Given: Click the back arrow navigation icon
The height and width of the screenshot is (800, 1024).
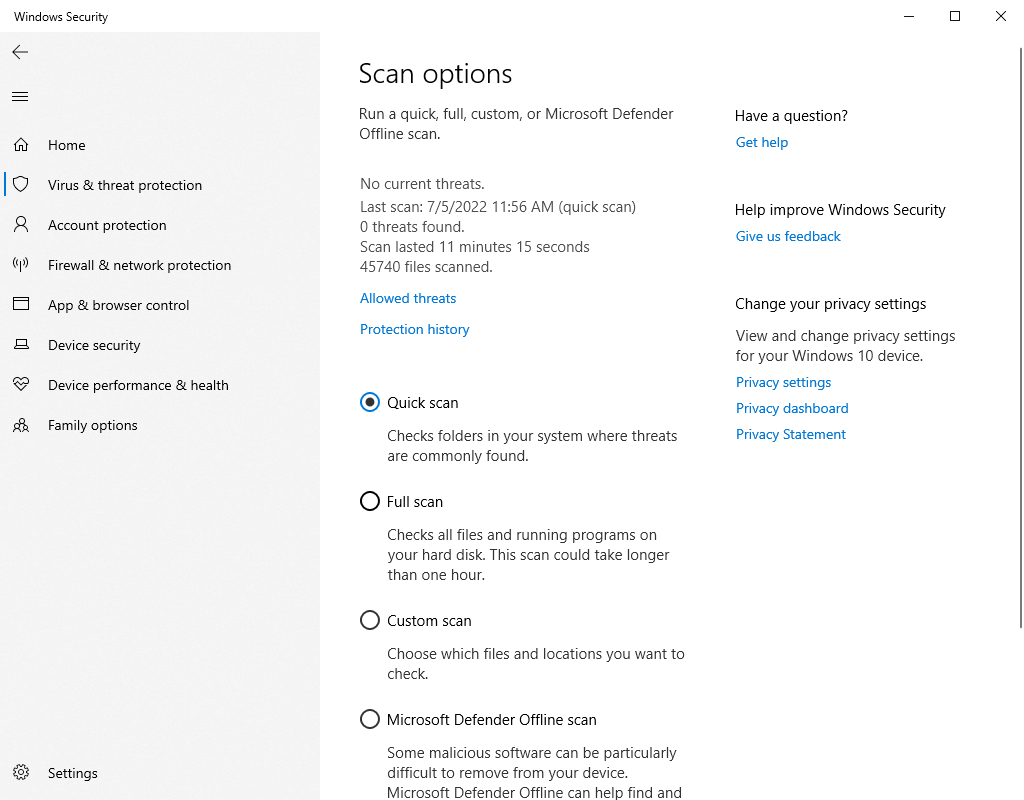Looking at the screenshot, I should point(20,52).
